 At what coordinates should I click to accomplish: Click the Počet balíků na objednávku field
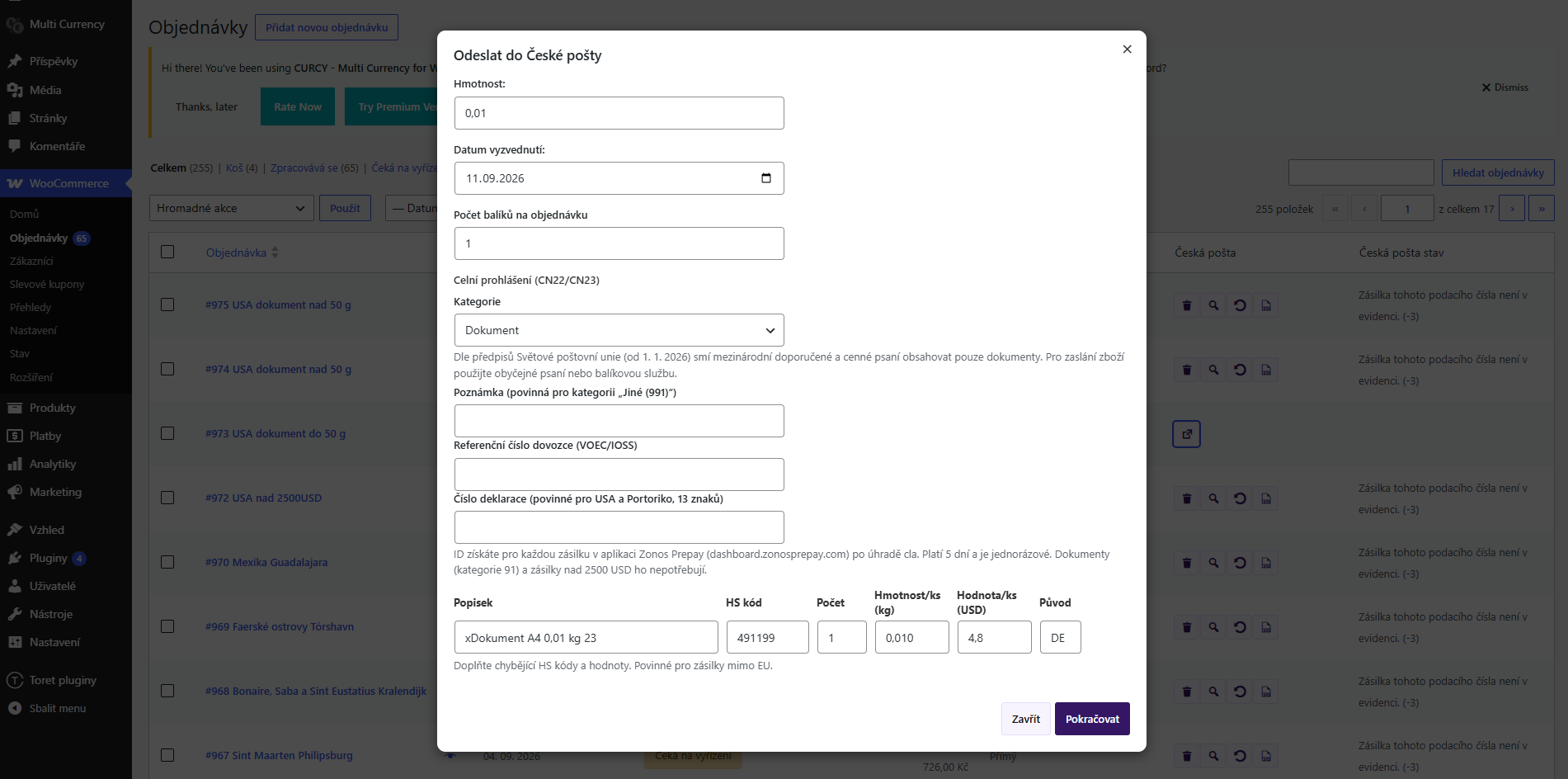pyautogui.click(x=619, y=243)
